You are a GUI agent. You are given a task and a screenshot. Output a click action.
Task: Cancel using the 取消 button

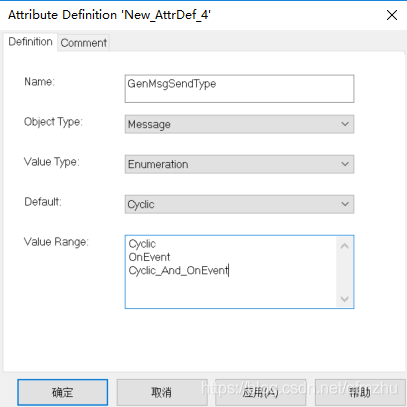(162, 392)
